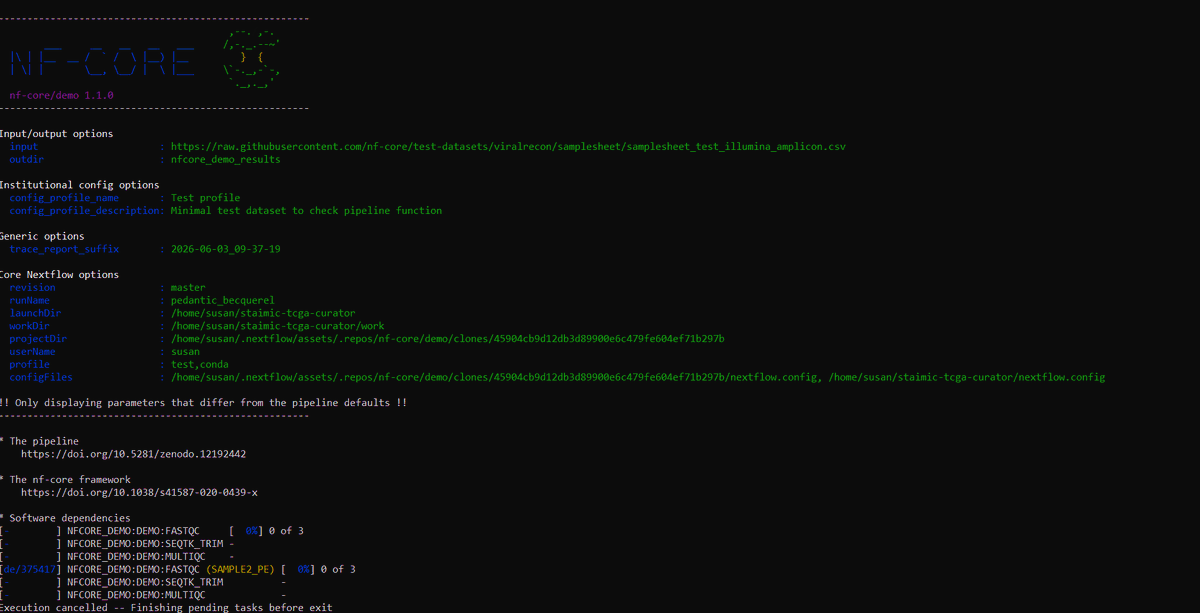This screenshot has height=613, width=1200.
Task: Select the outdir value nfcore_demo_results
Action: pyautogui.click(x=226, y=159)
